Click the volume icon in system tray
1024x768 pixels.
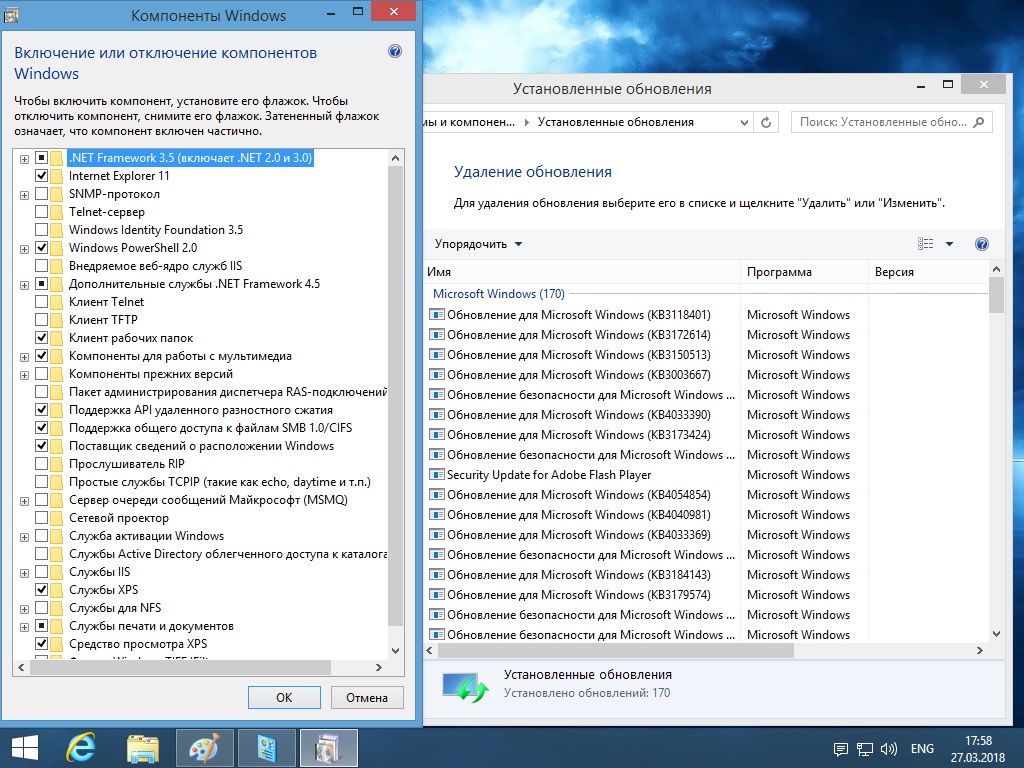889,749
